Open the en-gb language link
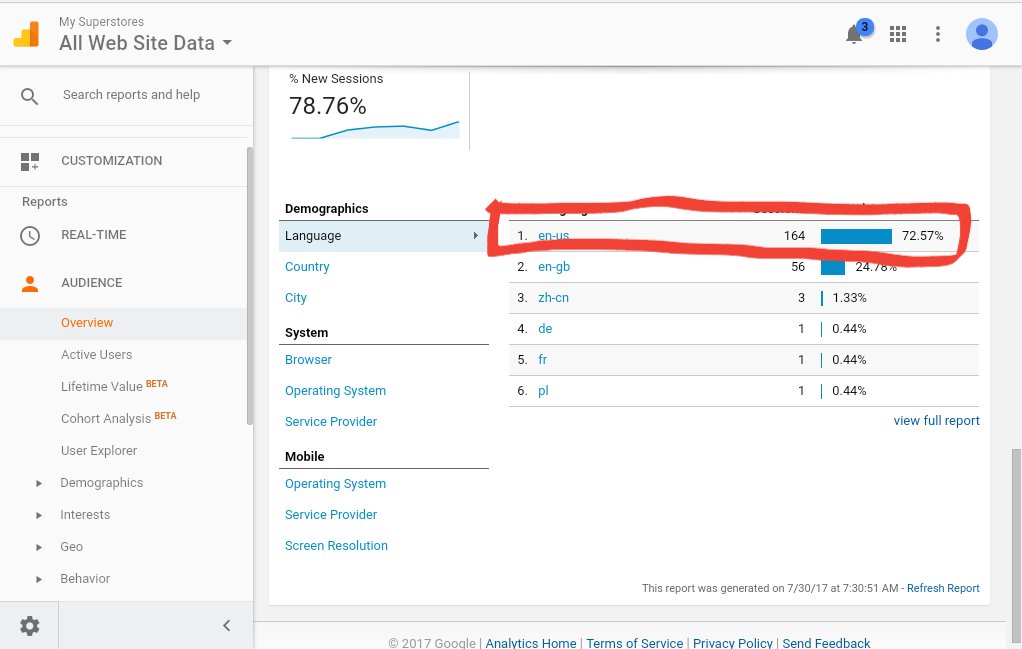 [554, 267]
